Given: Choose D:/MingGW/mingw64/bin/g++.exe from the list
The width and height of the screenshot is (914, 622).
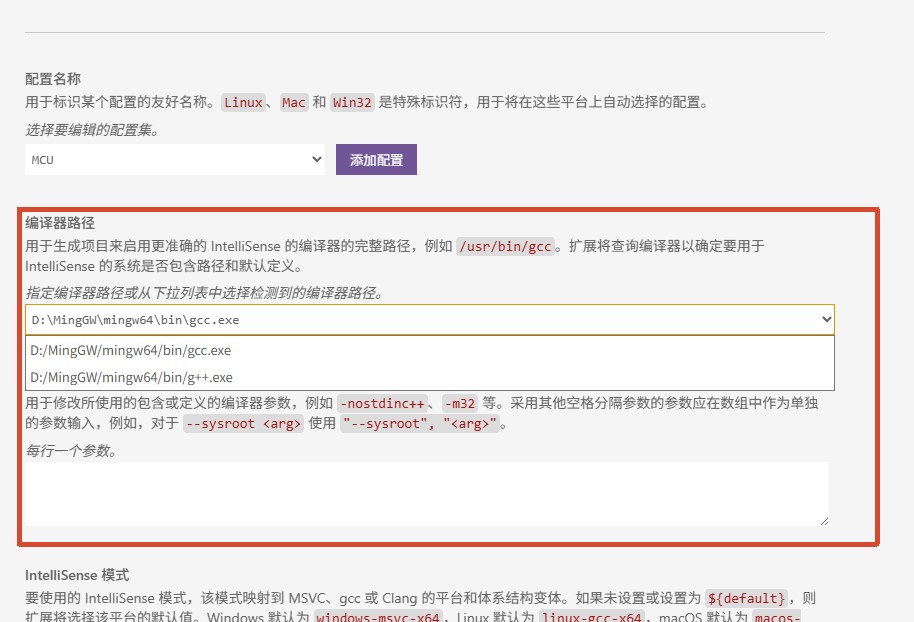Looking at the screenshot, I should click(x=430, y=377).
